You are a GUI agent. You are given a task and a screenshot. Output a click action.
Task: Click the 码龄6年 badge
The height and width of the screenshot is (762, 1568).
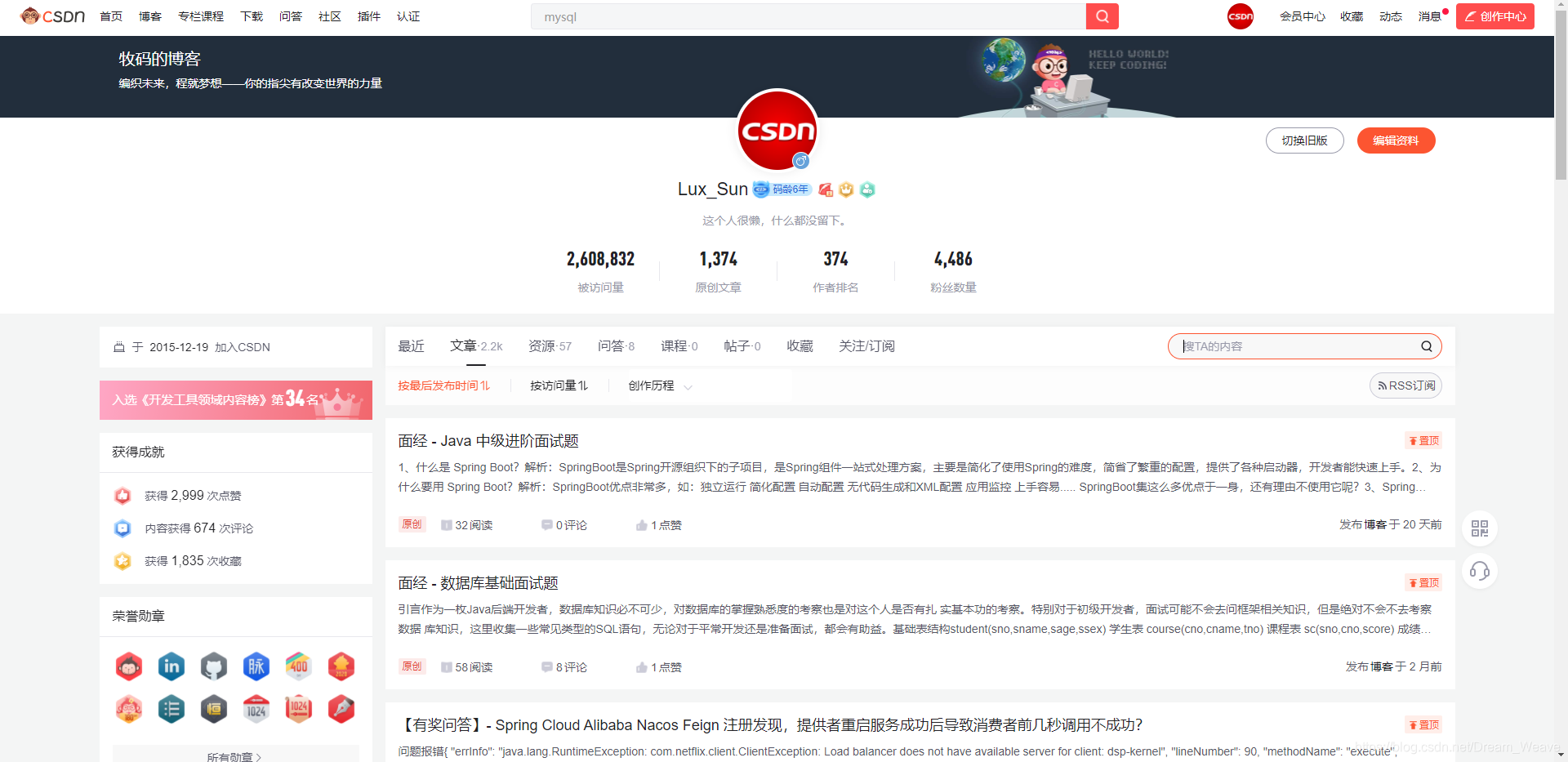[782, 189]
